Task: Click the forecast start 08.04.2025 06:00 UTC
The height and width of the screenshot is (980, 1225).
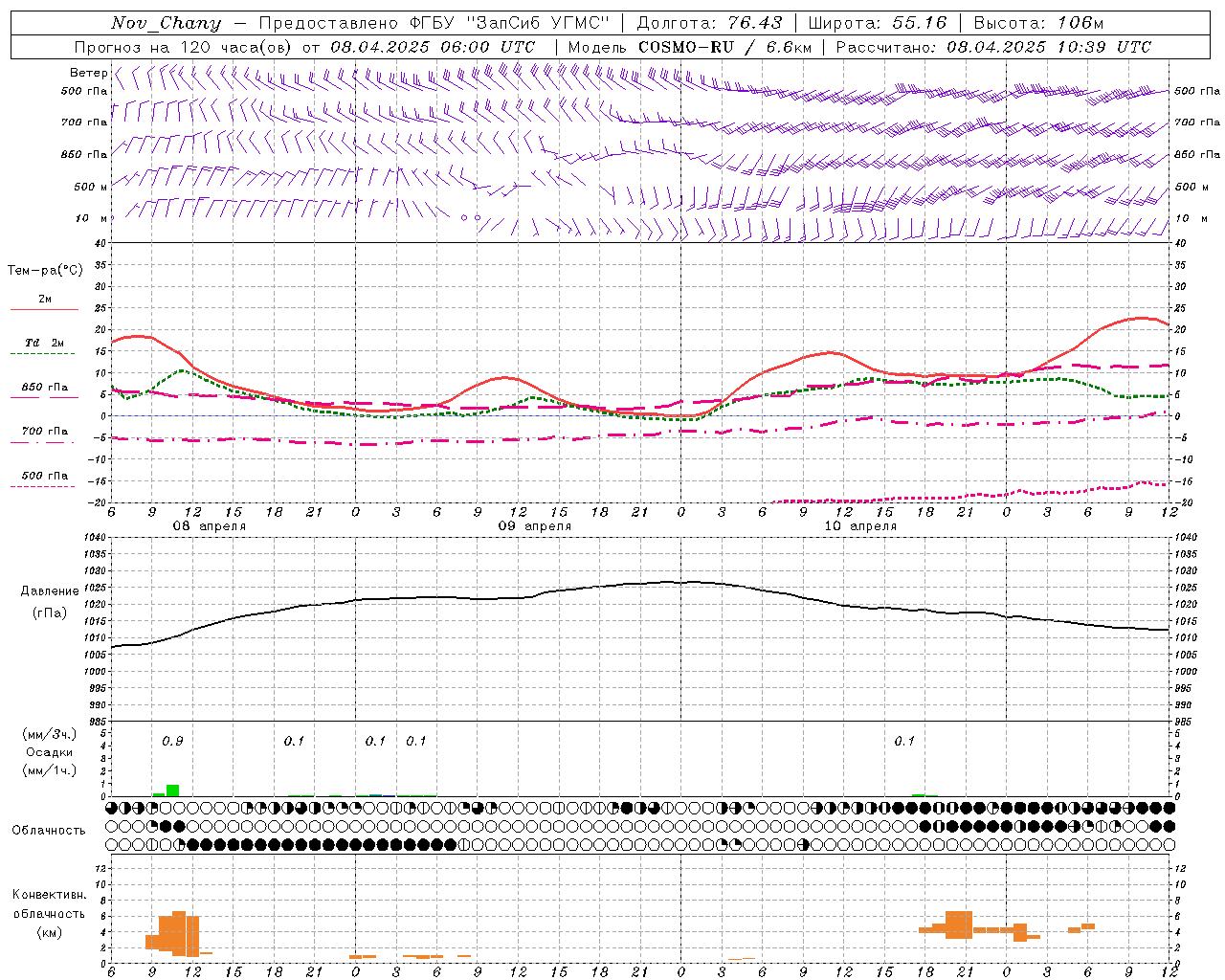Action: coord(433,47)
